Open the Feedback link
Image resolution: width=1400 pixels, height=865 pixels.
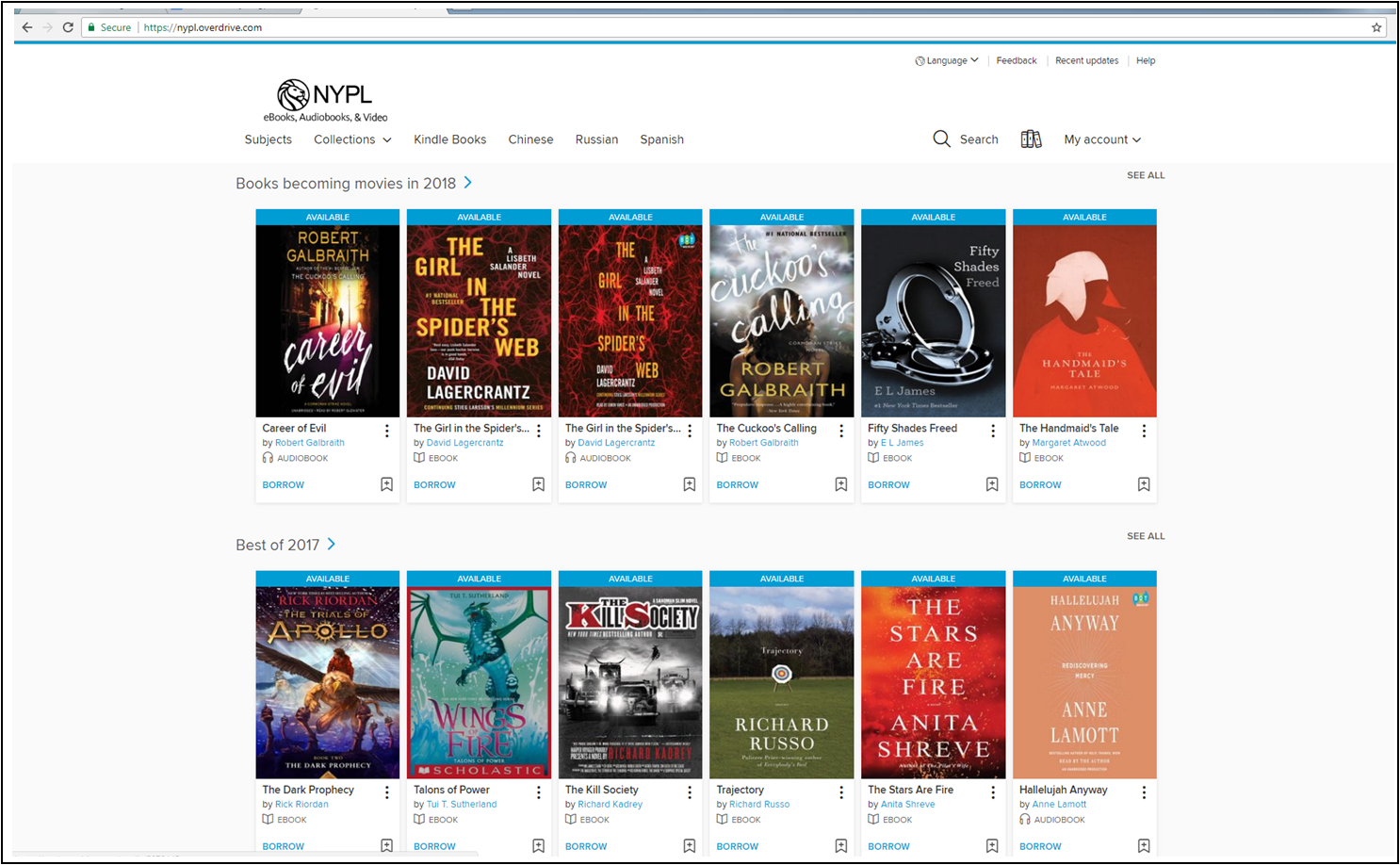(1017, 60)
